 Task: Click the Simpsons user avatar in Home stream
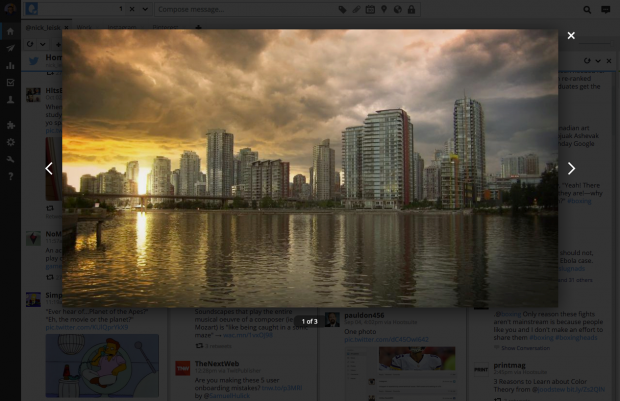coord(33,299)
